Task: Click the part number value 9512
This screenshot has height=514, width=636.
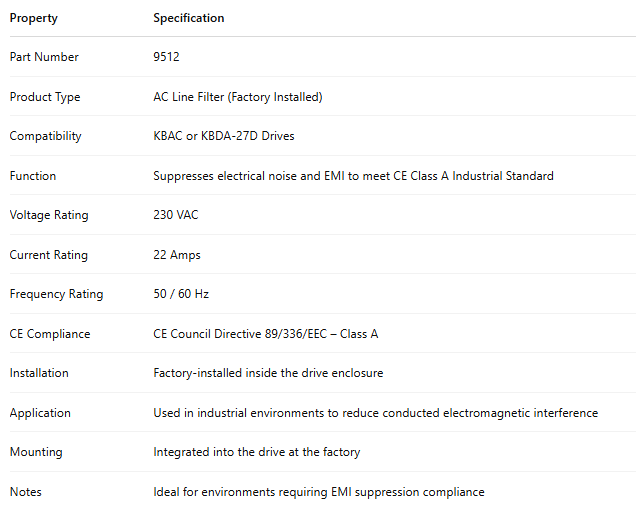Action: click(166, 57)
